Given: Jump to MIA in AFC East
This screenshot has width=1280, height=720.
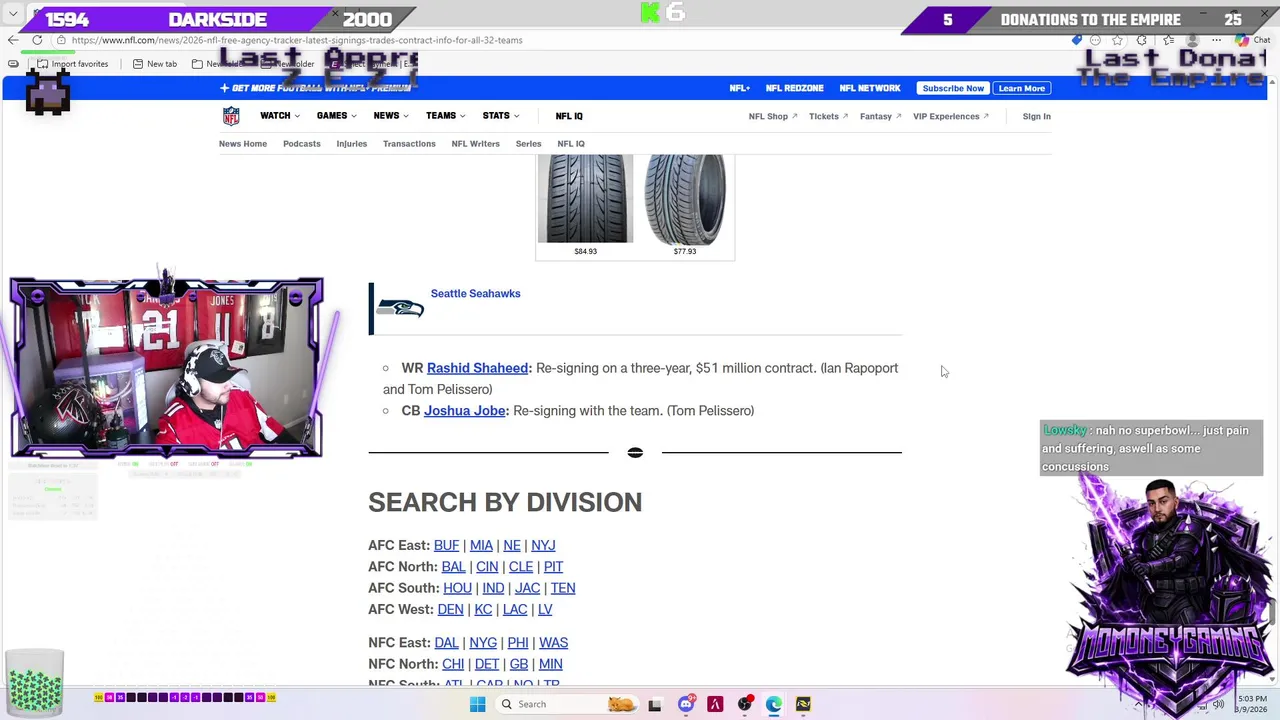Looking at the screenshot, I should [481, 545].
